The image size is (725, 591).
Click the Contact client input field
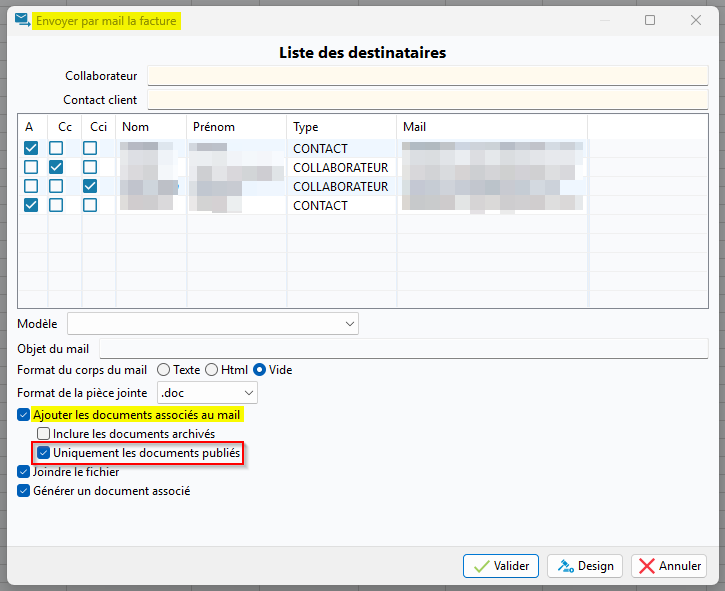(x=427, y=99)
